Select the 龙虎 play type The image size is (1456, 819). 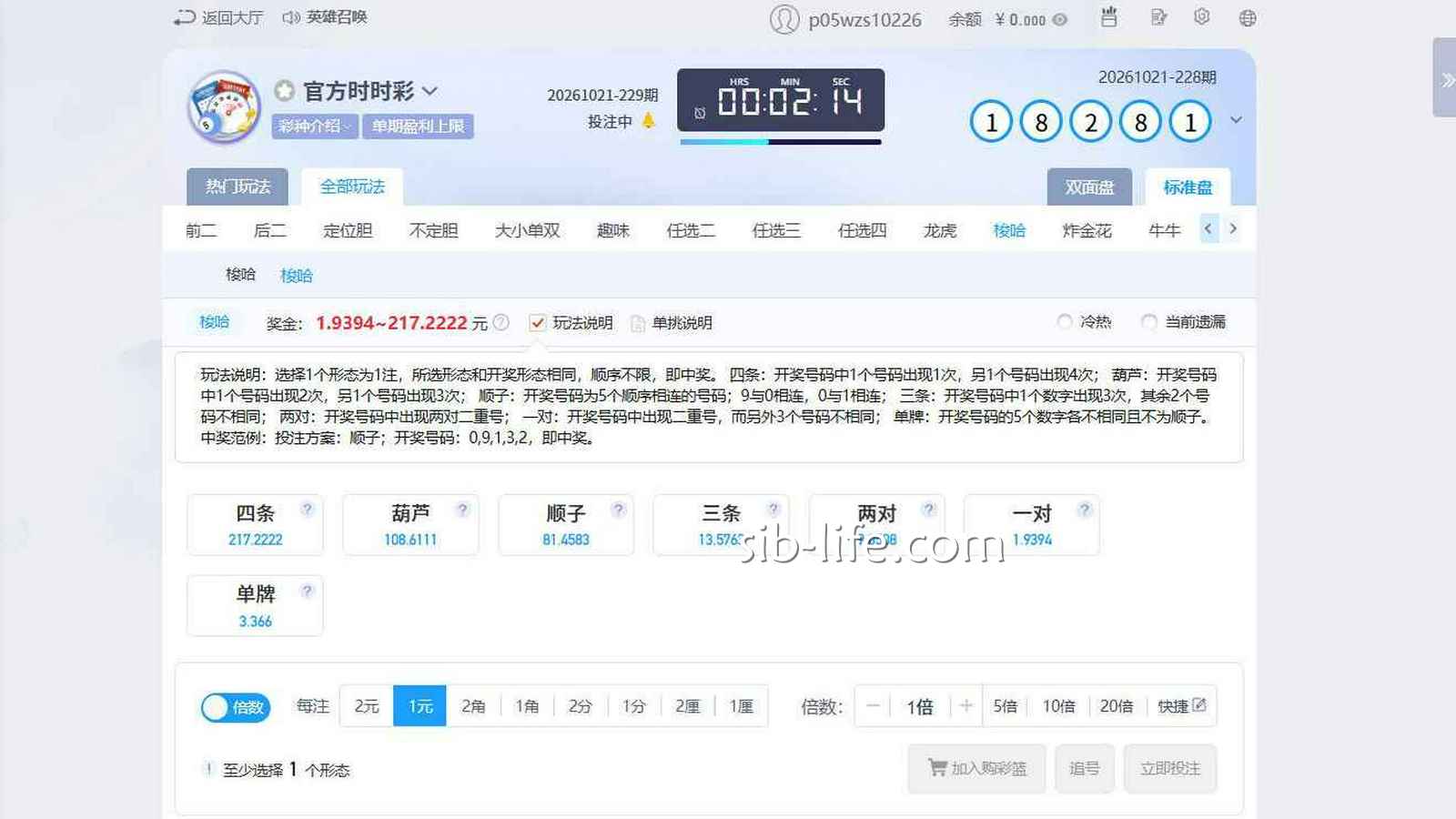click(x=940, y=230)
